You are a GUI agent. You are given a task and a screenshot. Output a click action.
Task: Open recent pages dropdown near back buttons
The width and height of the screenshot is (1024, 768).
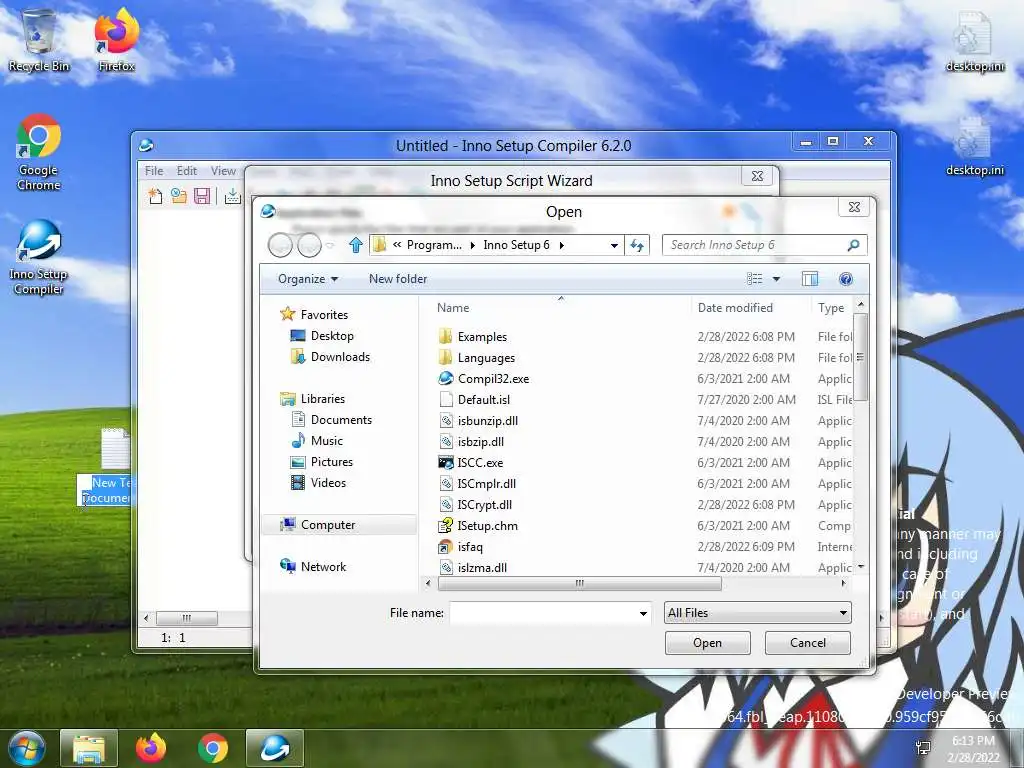pos(330,246)
